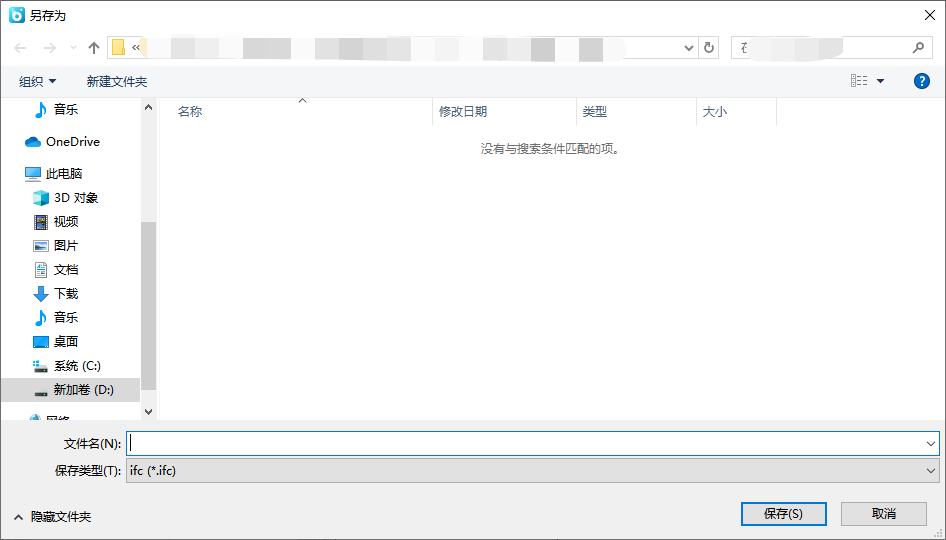Expand the 文件名 history dropdown
This screenshot has height=540, width=946.
coord(930,443)
